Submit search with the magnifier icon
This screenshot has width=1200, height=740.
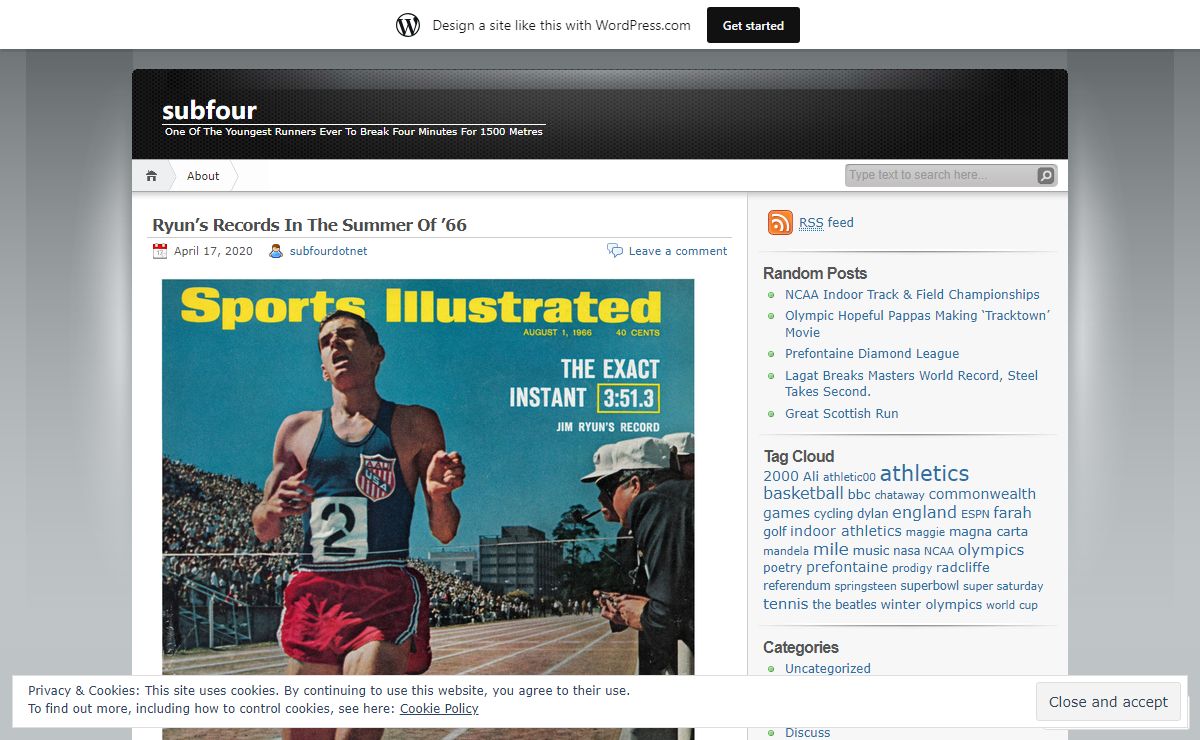pyautogui.click(x=1045, y=176)
